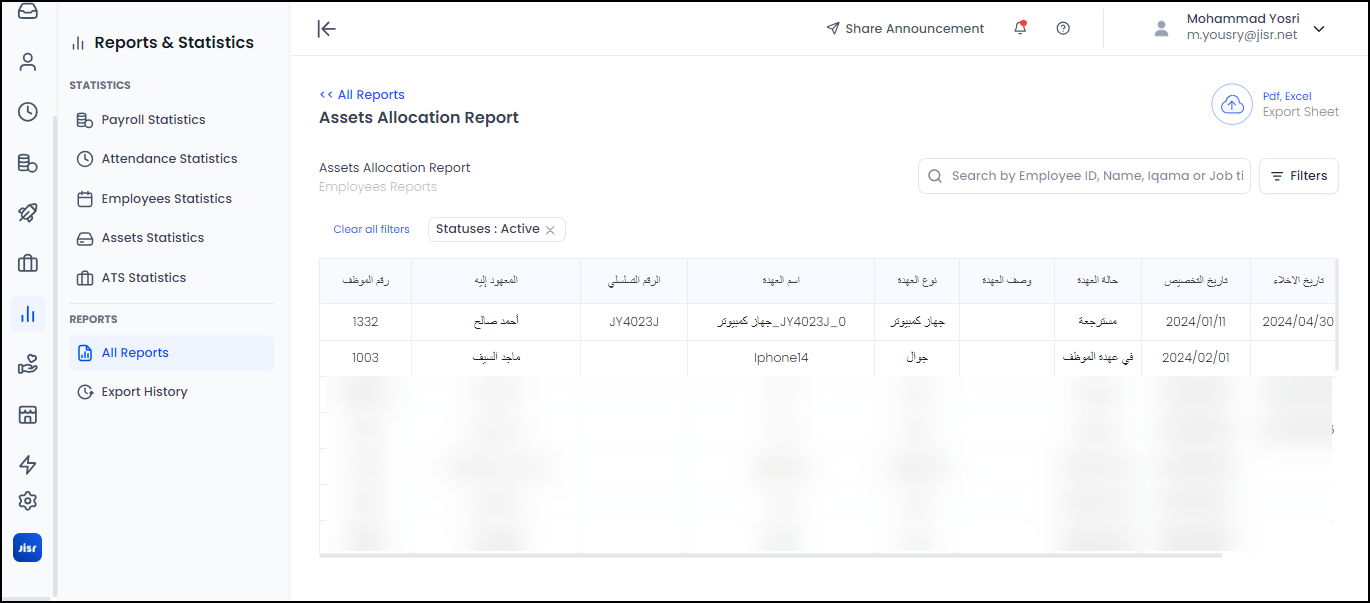Viewport: 1370px width, 603px height.
Task: Click the Jisr logo at sidebar bottom
Action: pyautogui.click(x=27, y=547)
